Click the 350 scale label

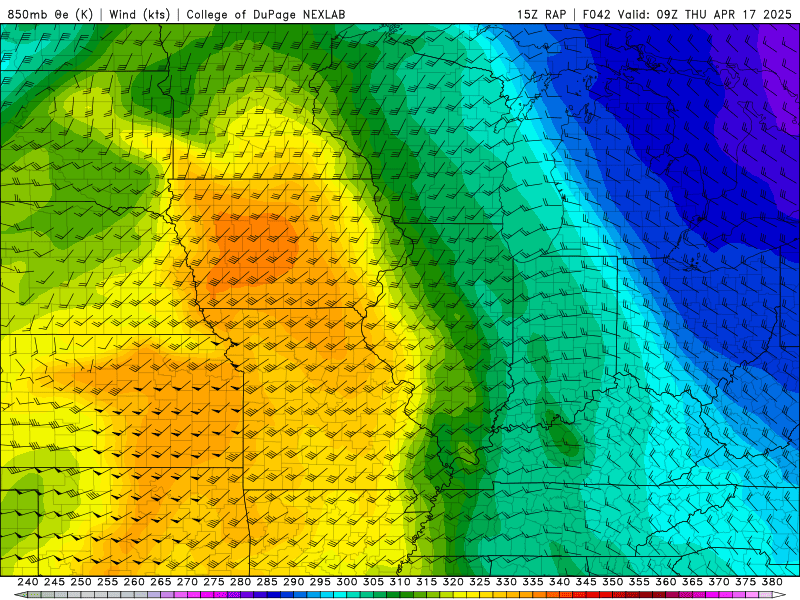pos(613,582)
